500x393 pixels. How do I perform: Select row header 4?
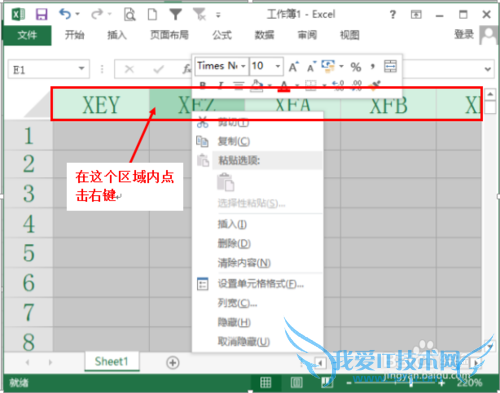(x=29, y=223)
